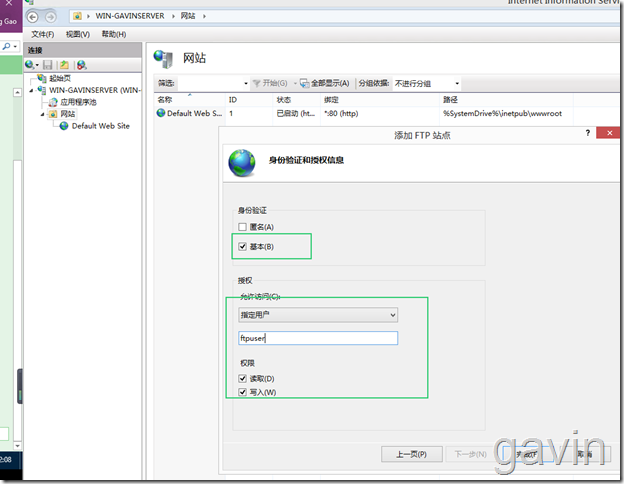
Task: Enable the 匿名(A) authentication checkbox
Action: [x=242, y=227]
